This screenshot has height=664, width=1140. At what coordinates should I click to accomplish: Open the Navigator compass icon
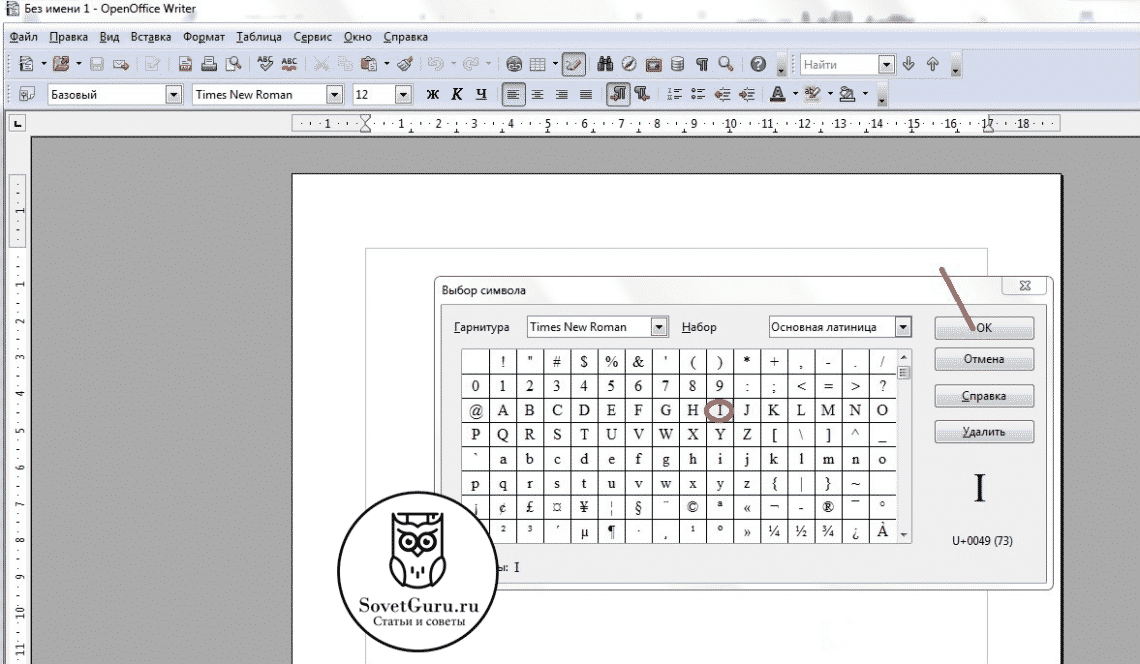(629, 64)
